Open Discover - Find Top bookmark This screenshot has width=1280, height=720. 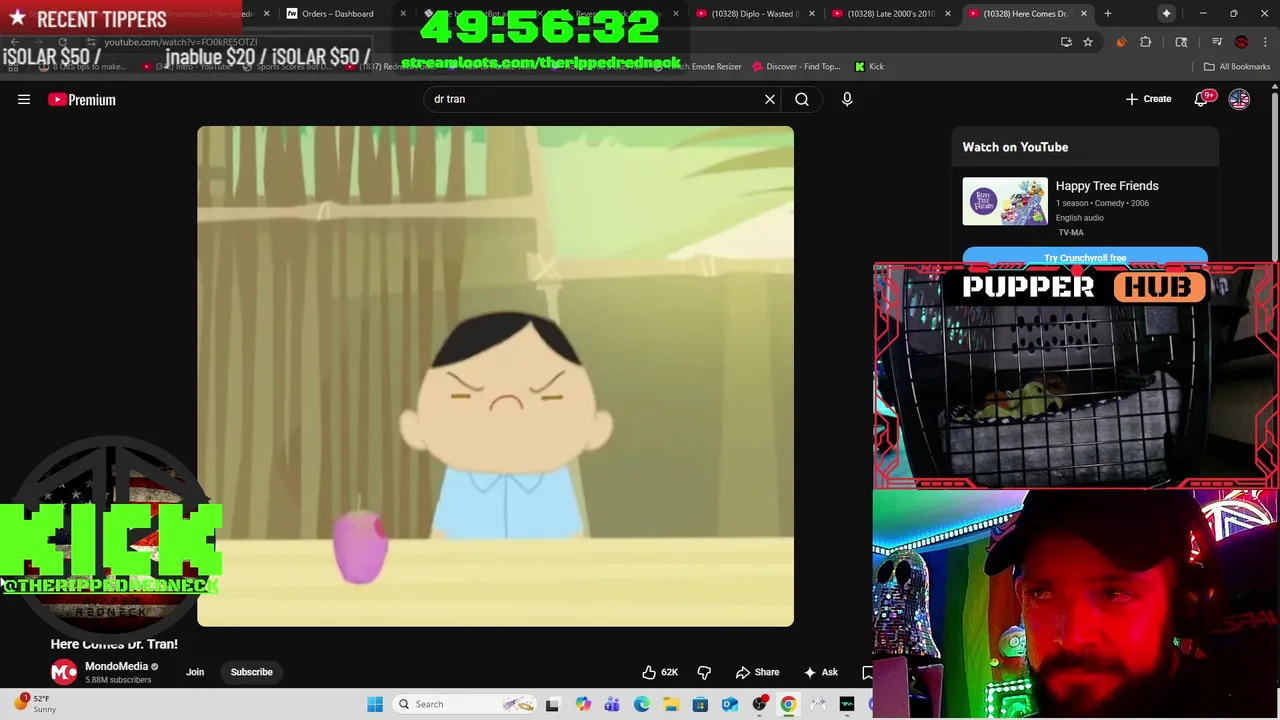click(x=796, y=67)
